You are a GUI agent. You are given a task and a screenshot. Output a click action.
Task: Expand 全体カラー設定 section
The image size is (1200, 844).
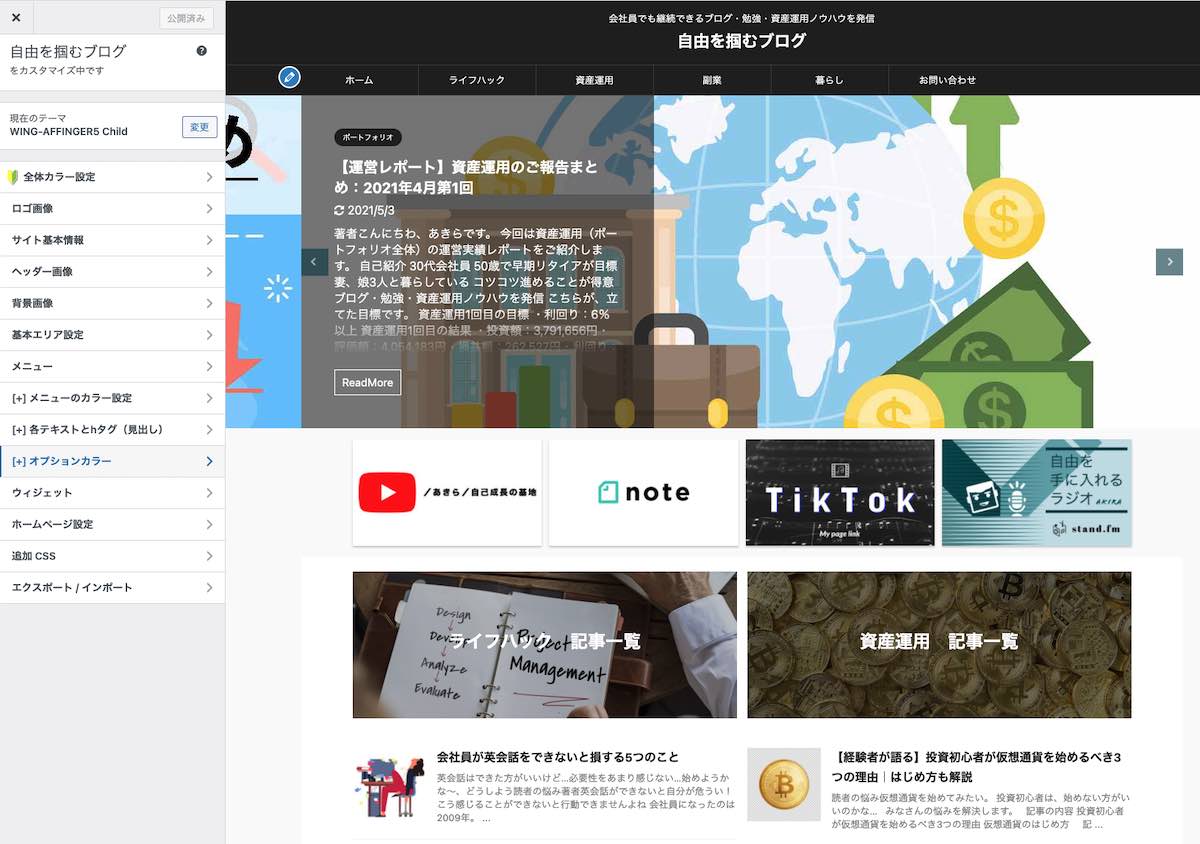click(x=112, y=177)
